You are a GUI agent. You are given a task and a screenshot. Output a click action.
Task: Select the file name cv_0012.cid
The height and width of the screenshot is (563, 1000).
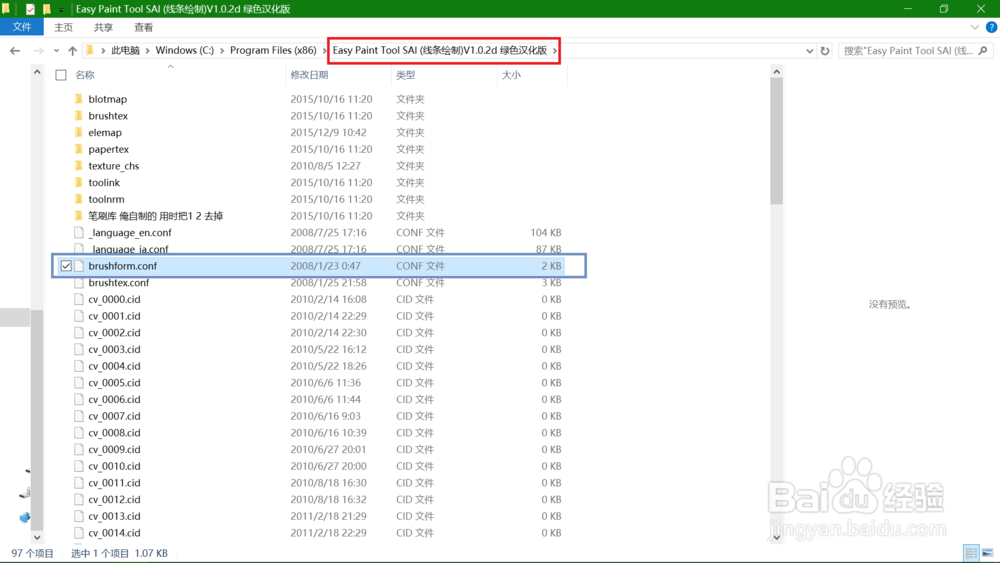pos(114,499)
